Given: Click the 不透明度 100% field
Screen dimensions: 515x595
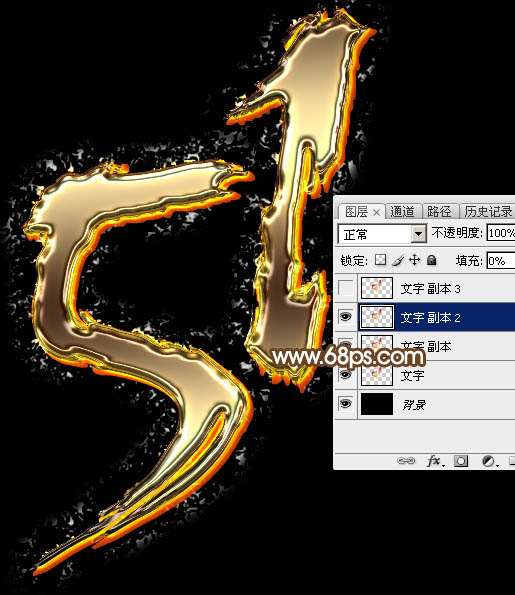Looking at the screenshot, I should click(501, 233).
